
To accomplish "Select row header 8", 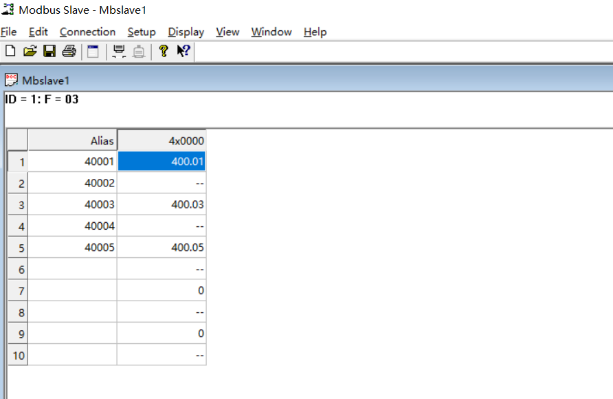I will point(18,312).
